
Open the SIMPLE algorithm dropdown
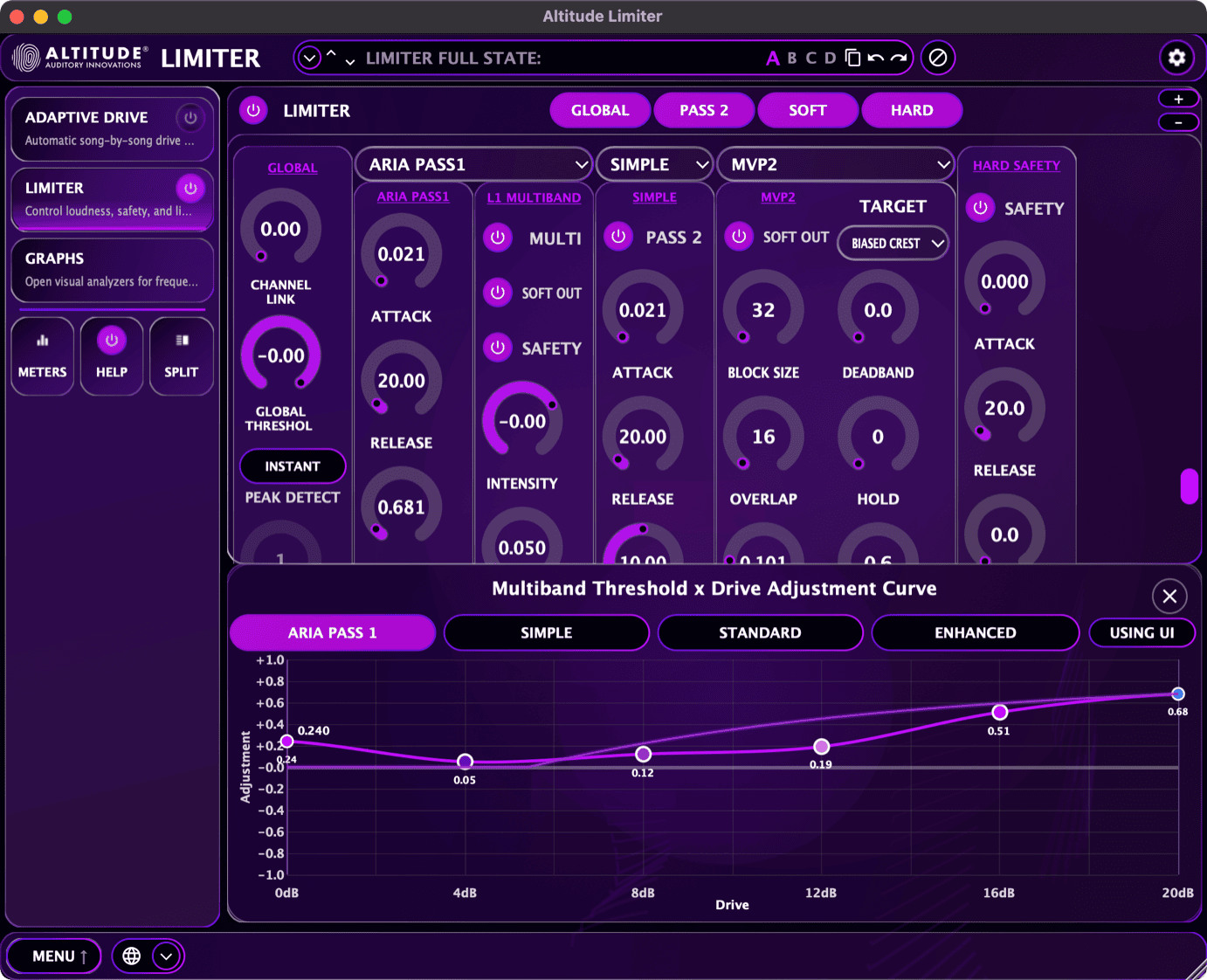(655, 164)
